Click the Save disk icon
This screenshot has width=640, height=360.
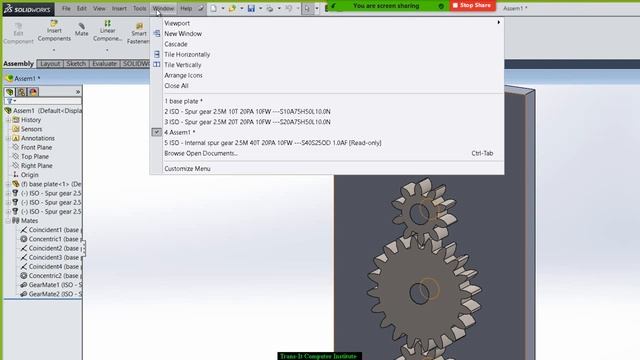pyautogui.click(x=251, y=8)
